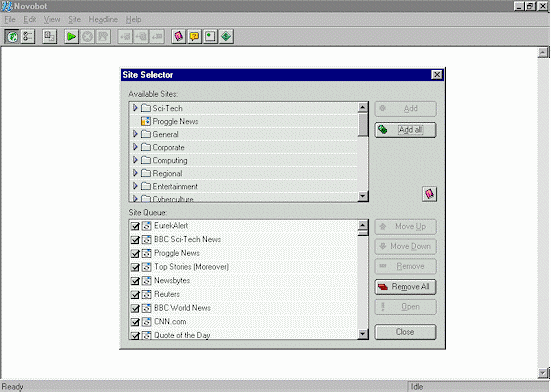The height and width of the screenshot is (392, 551).
Task: Click the green play arrow toolbar icon
Action: [x=71, y=36]
